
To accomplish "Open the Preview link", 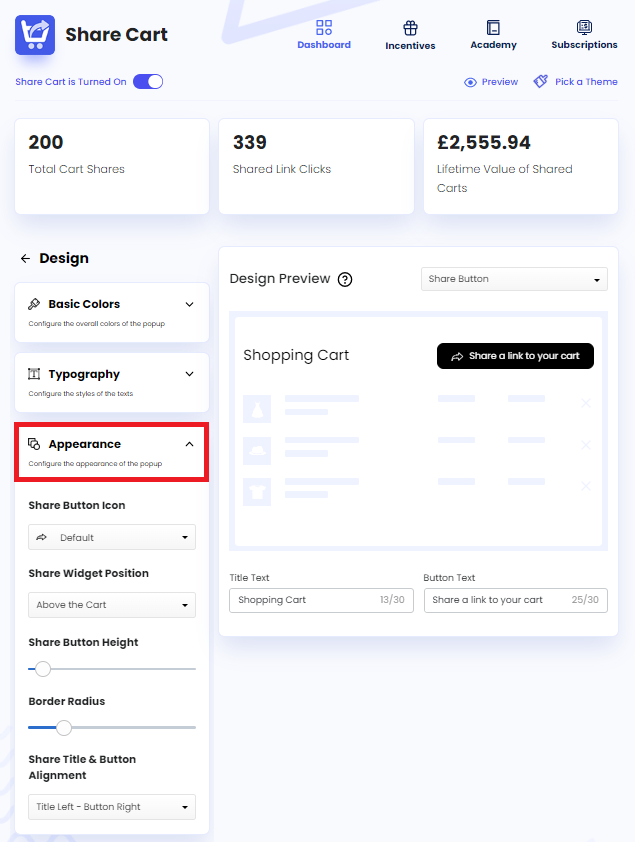I will pos(490,82).
